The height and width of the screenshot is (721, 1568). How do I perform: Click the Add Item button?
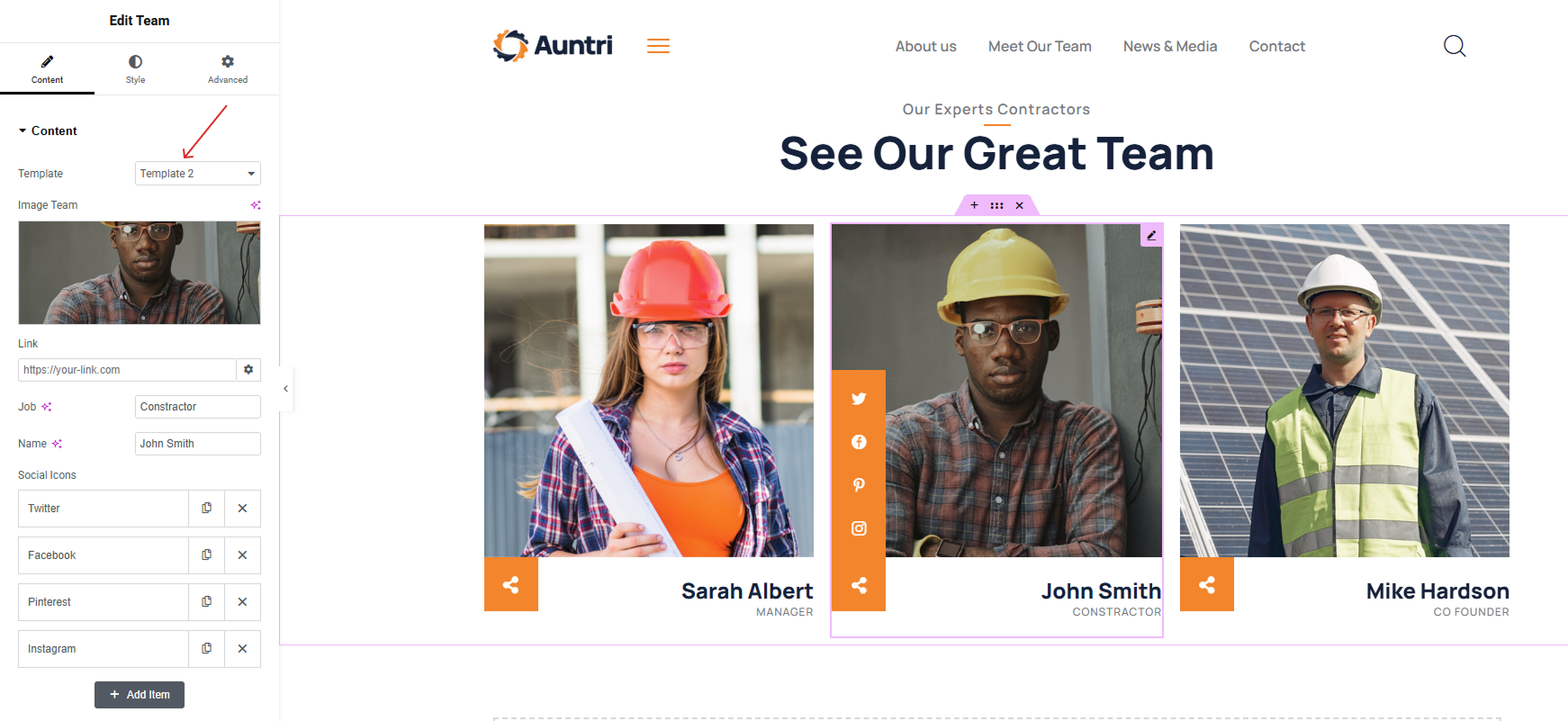point(140,695)
